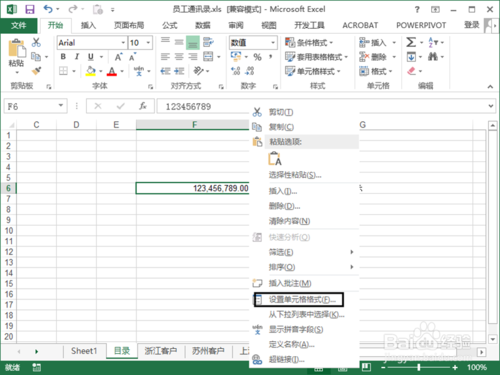Increase decimal places
Viewport: 500px width, 375px height.
pos(236,71)
